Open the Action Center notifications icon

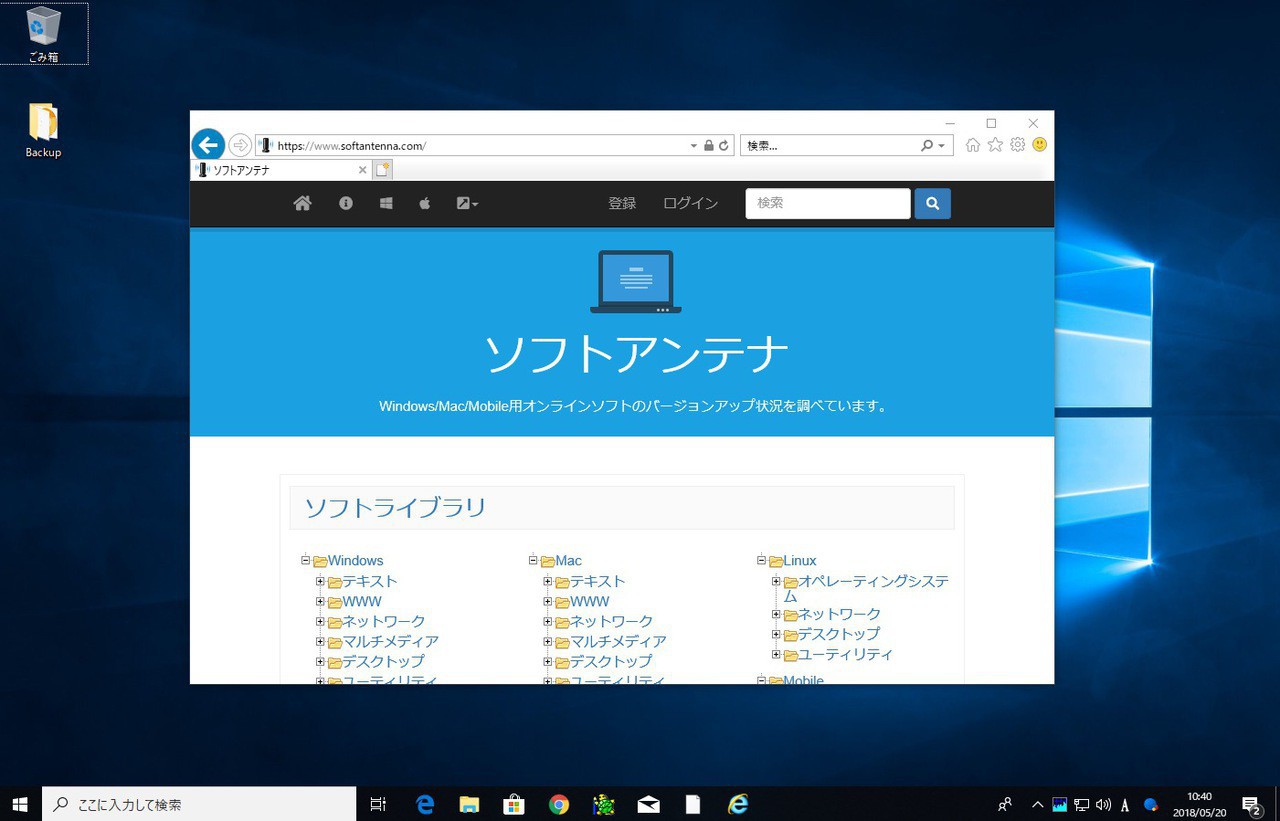pyautogui.click(x=1251, y=804)
